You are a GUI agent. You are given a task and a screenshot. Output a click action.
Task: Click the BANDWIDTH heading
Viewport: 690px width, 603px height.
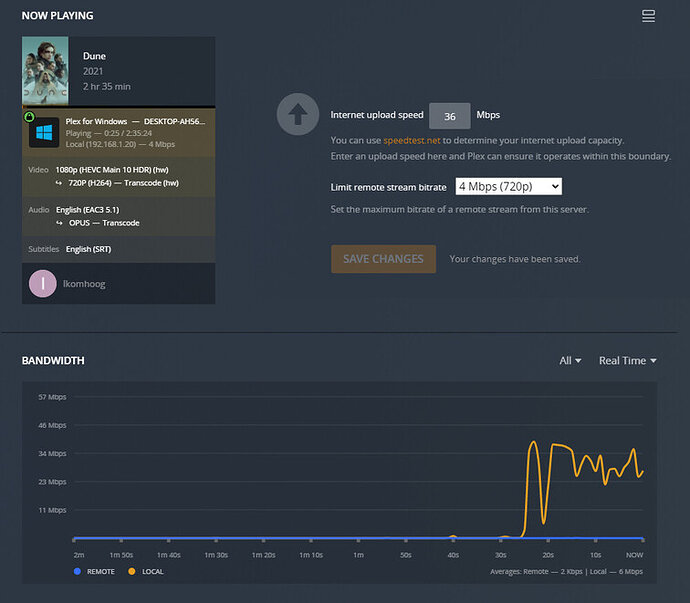53,360
